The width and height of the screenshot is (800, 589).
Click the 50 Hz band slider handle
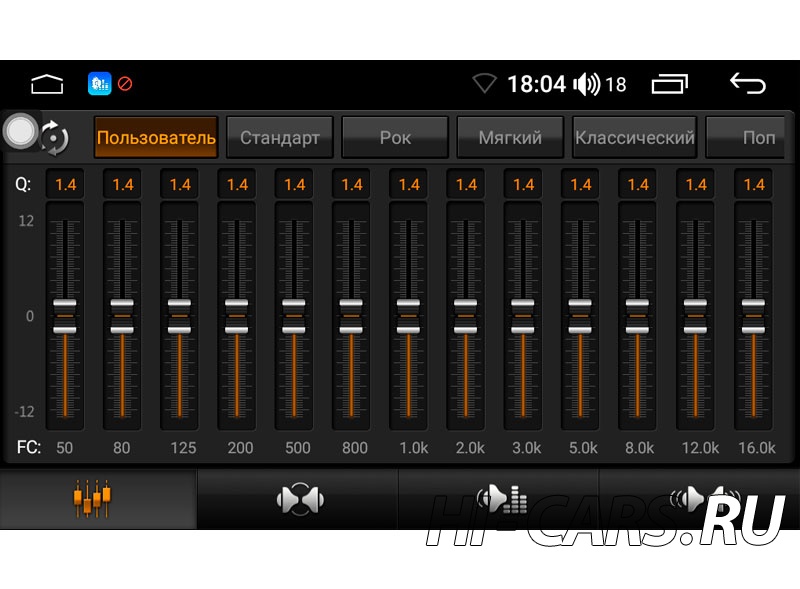click(x=65, y=316)
